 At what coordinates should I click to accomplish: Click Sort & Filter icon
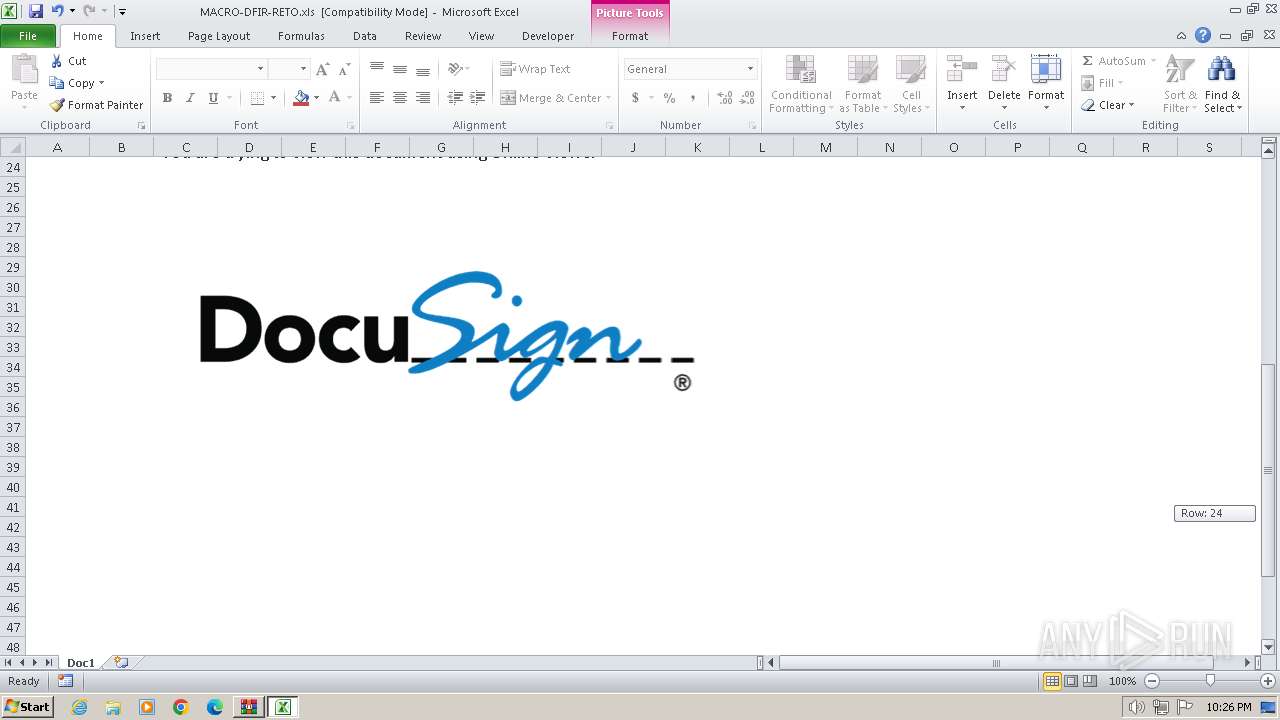pos(1180,70)
